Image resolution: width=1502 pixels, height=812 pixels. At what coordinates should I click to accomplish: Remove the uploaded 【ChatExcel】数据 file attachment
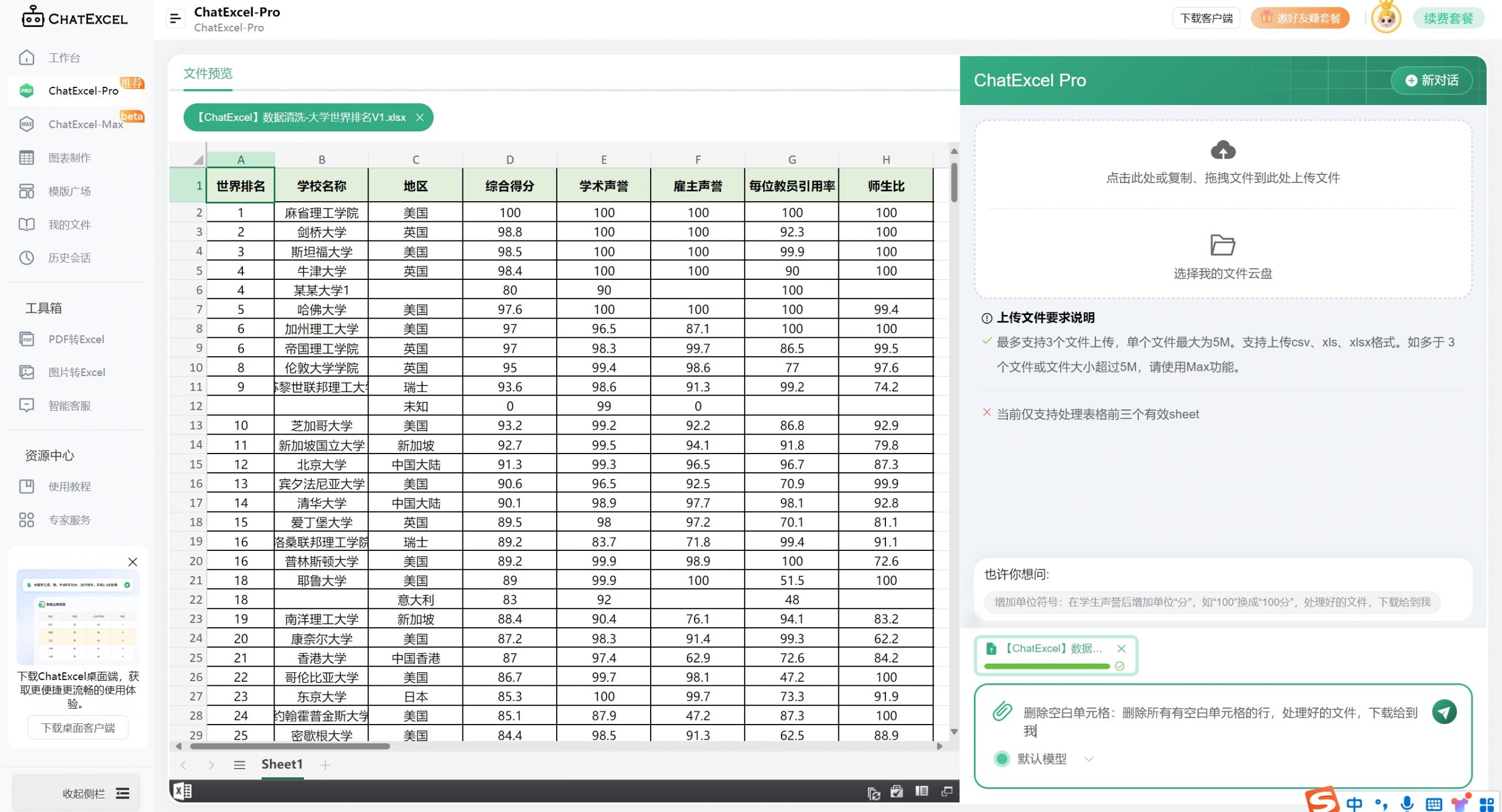[1122, 648]
